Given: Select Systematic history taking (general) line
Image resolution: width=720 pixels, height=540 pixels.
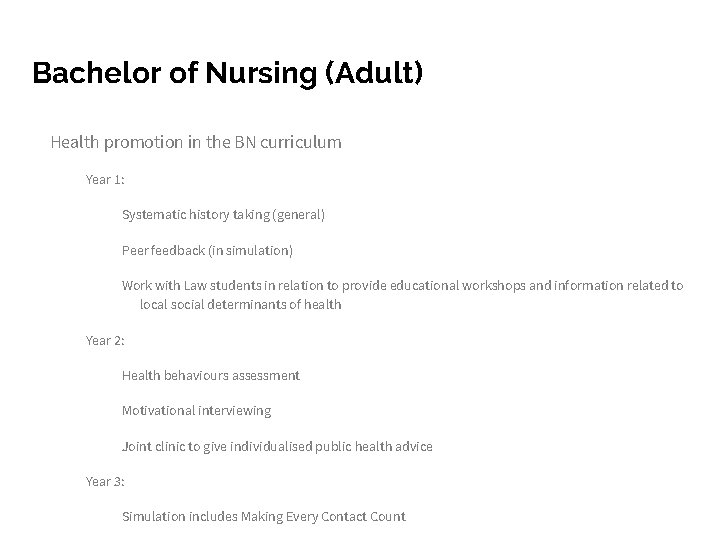Looking at the screenshot, I should click(223, 215).
